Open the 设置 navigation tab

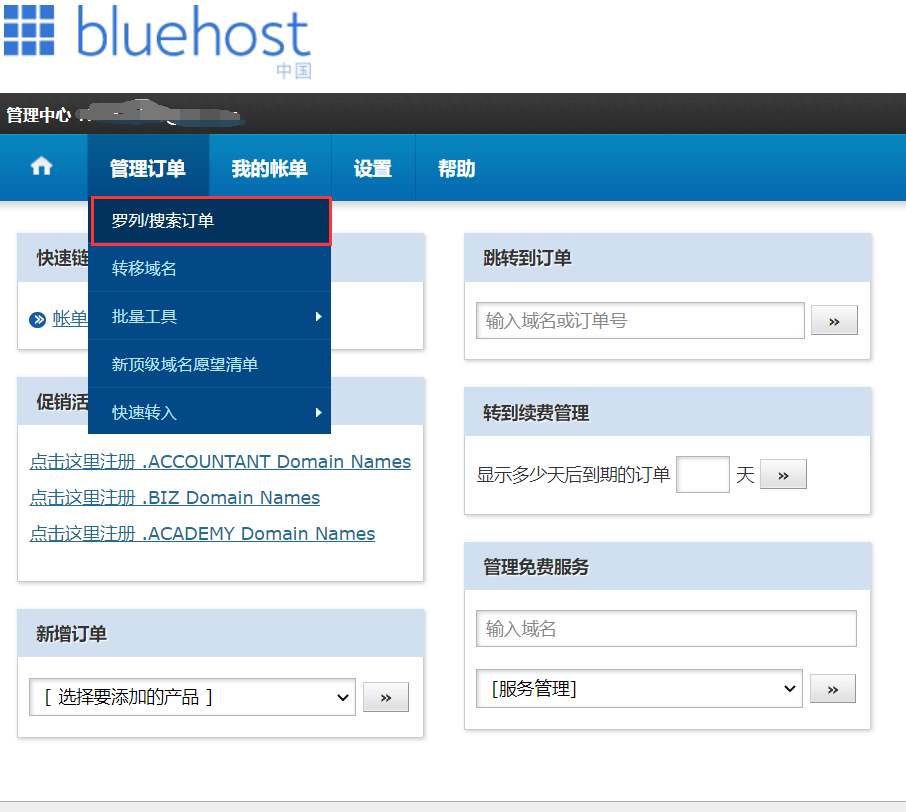click(372, 169)
